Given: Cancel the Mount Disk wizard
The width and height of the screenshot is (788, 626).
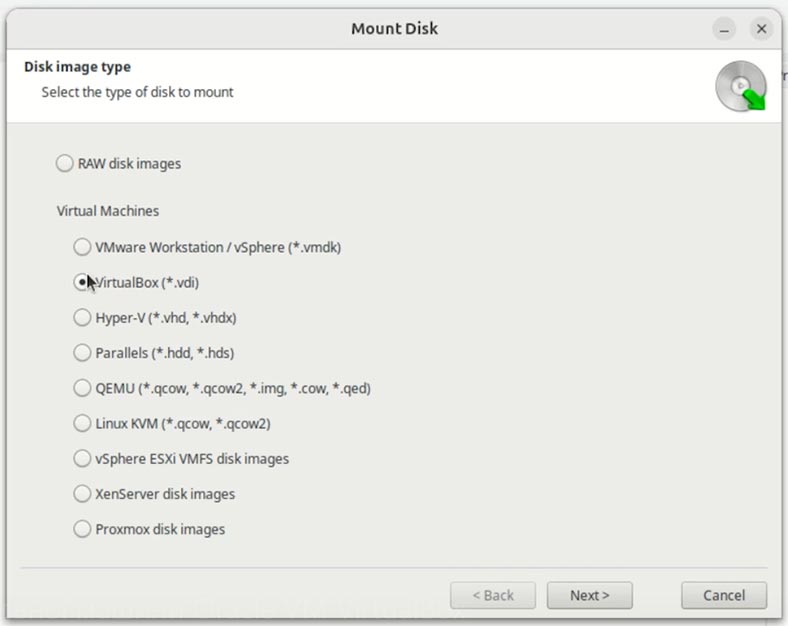Looking at the screenshot, I should click(724, 595).
